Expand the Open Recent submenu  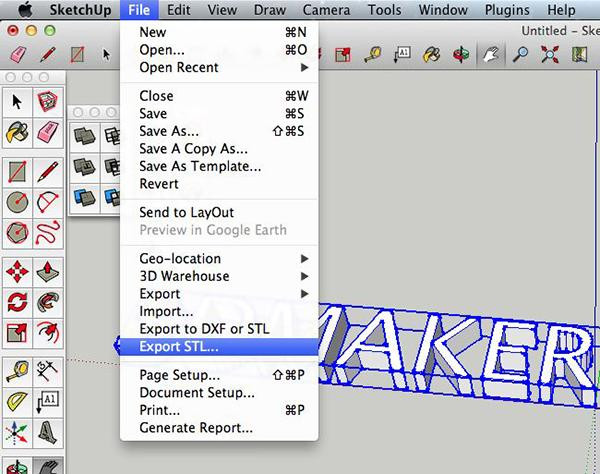pyautogui.click(x=219, y=67)
